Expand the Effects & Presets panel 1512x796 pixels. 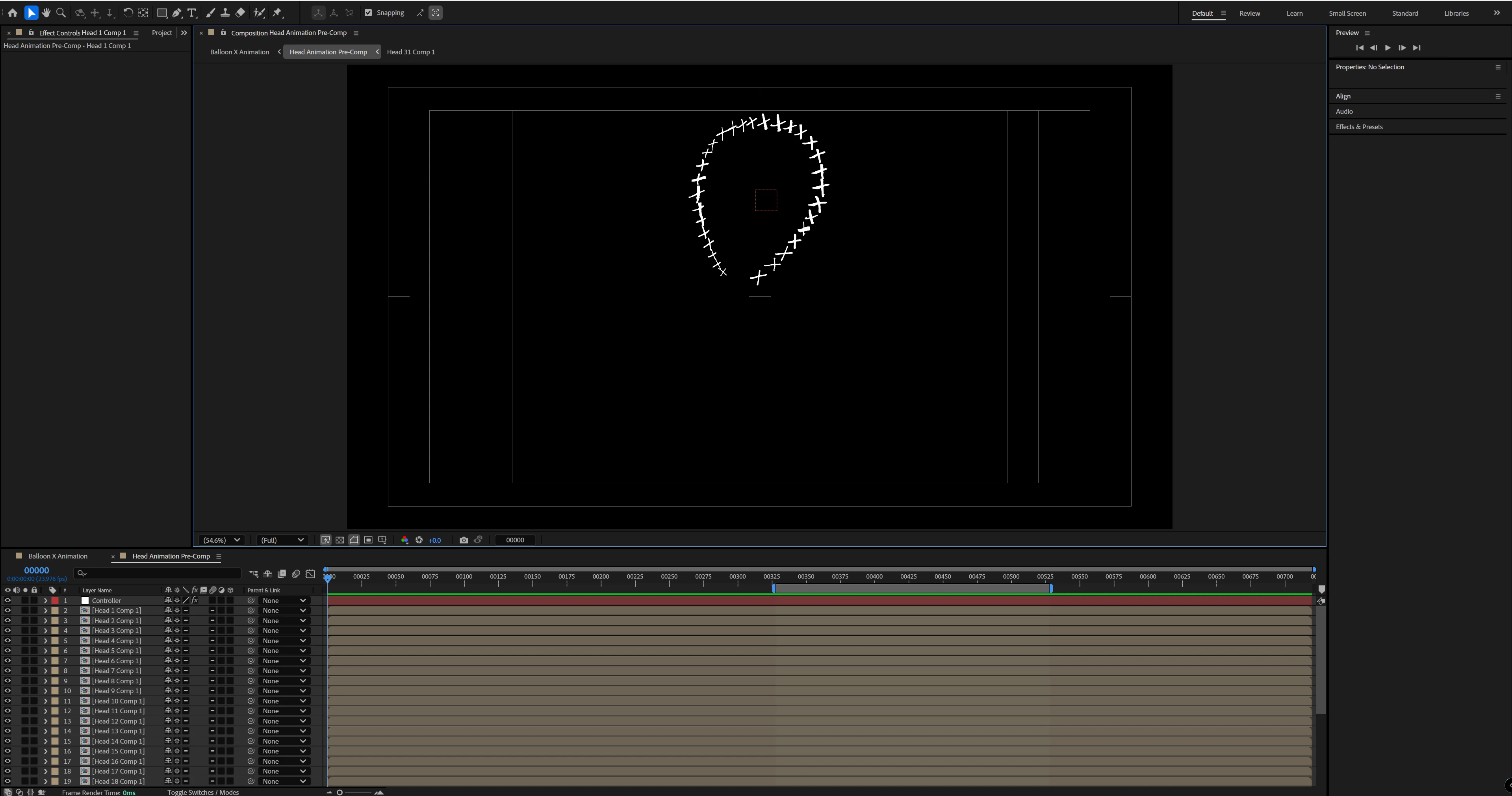click(x=1359, y=127)
